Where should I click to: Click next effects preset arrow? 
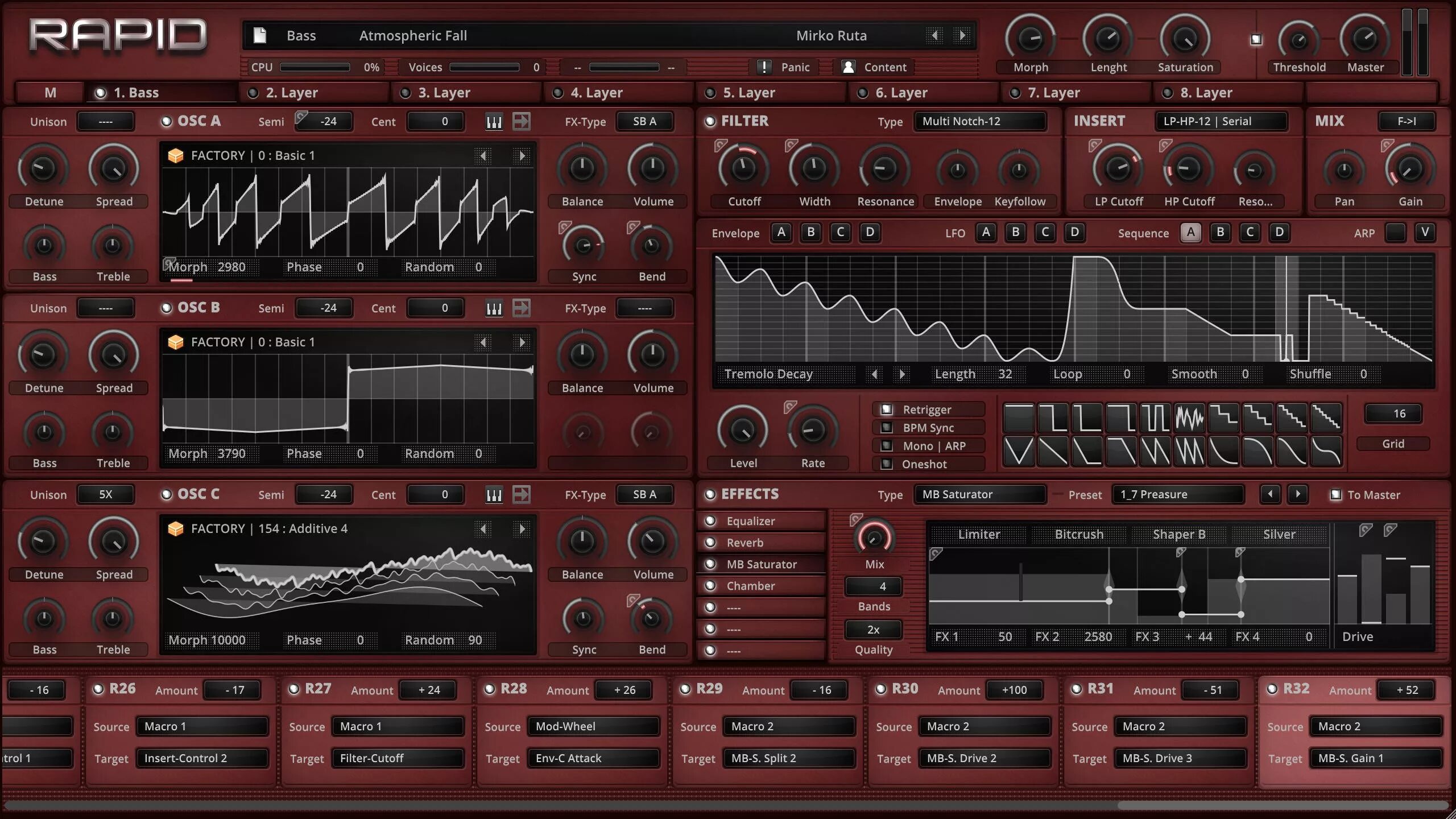[x=1298, y=494]
